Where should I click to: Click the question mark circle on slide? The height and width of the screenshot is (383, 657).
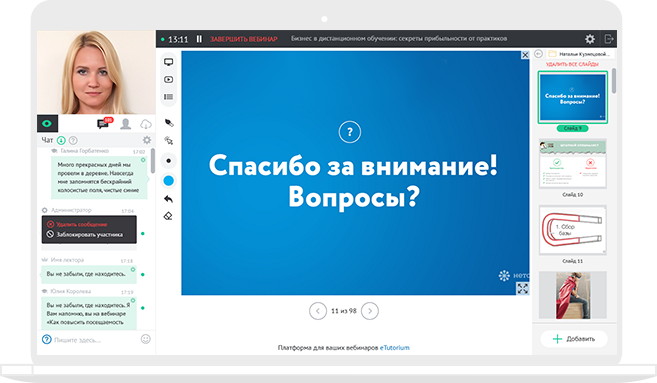point(349,132)
